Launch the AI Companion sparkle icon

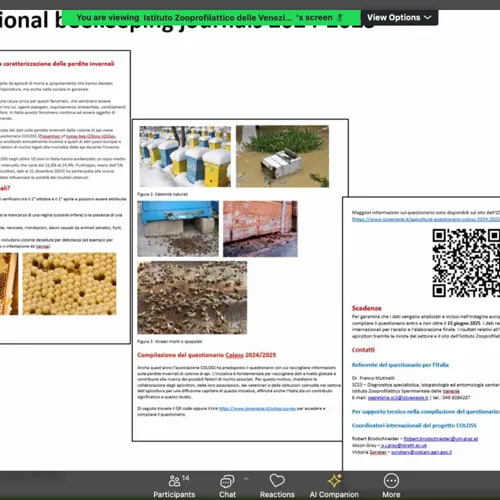pos(334,481)
